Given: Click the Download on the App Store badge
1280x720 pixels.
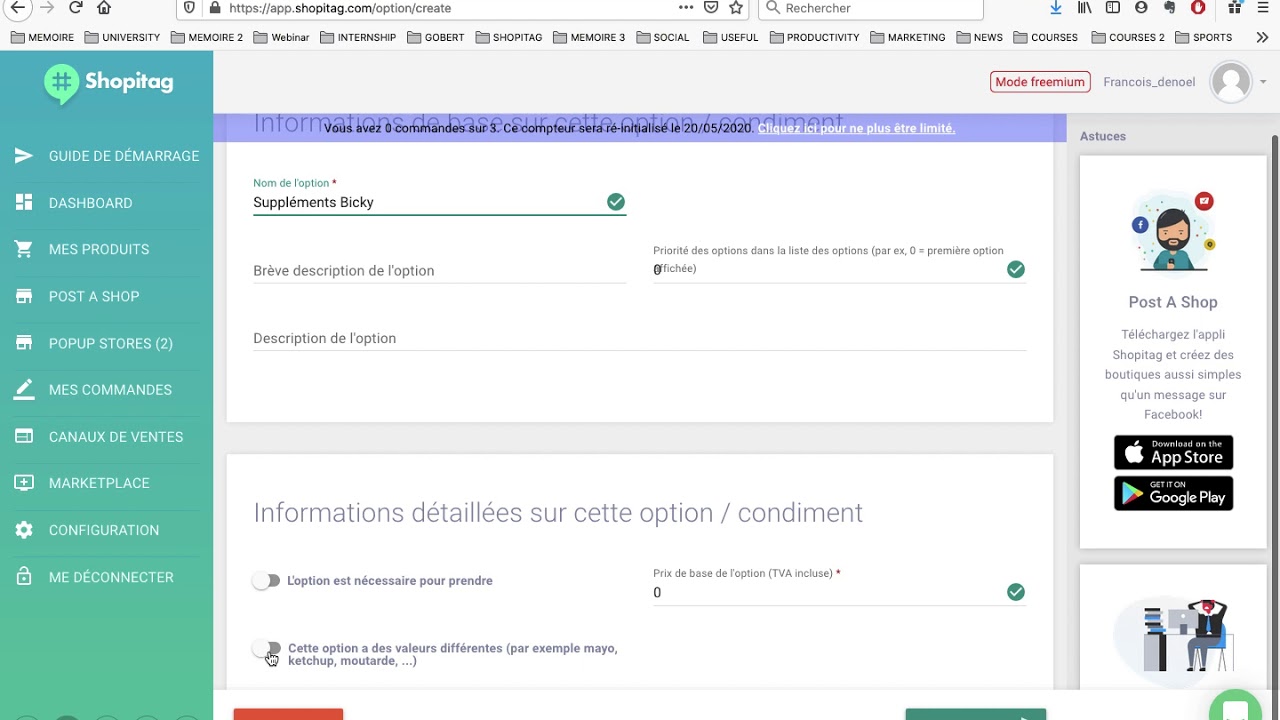Looking at the screenshot, I should [1173, 452].
